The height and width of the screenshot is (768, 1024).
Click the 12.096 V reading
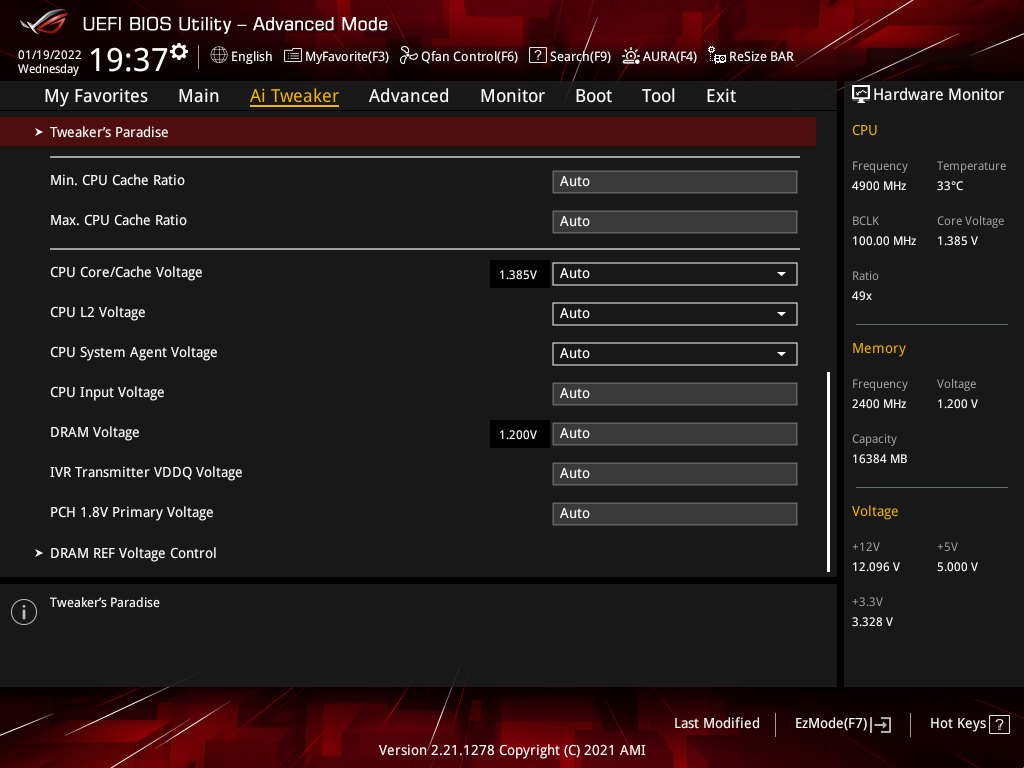[876, 567]
